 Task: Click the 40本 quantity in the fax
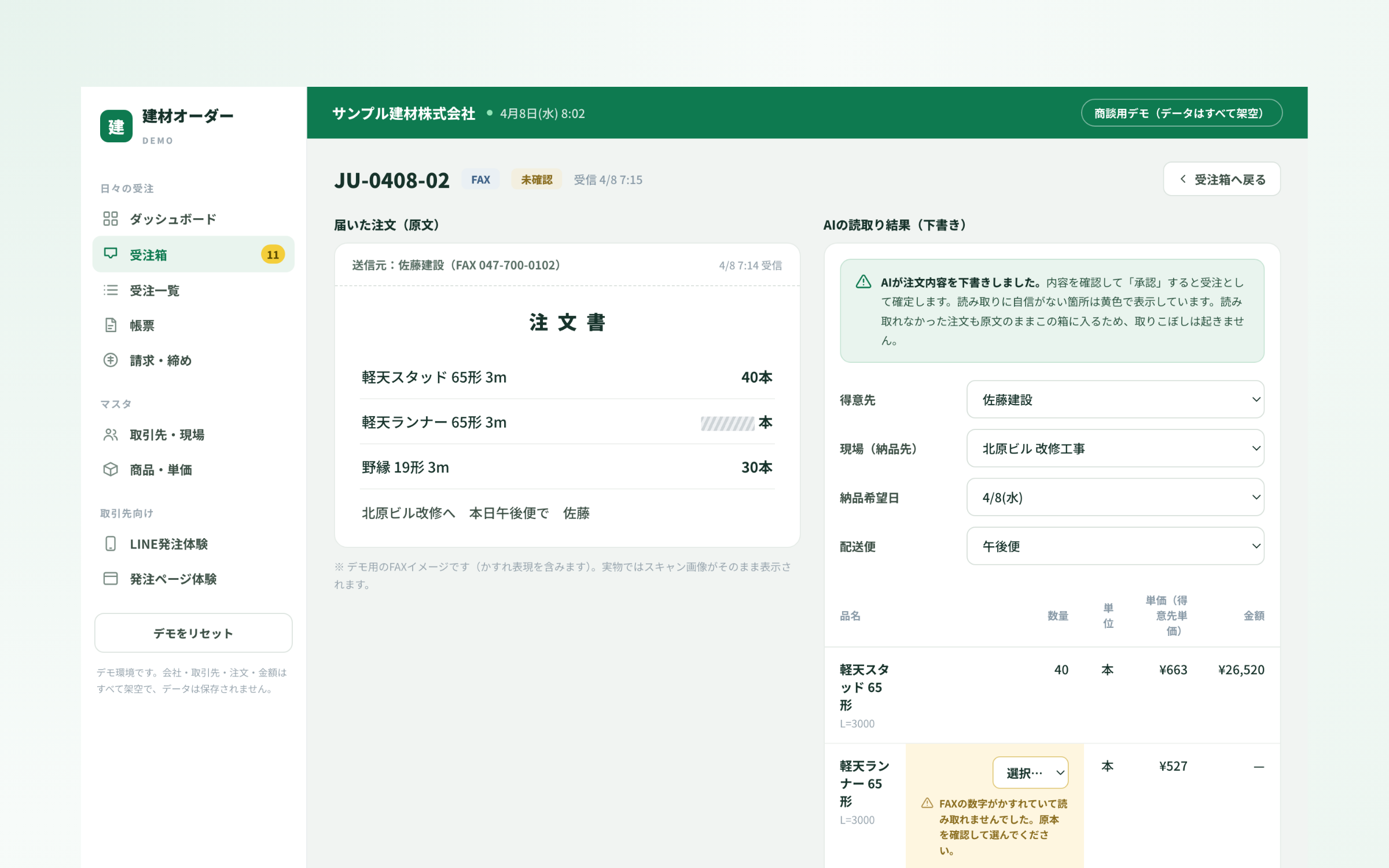756,377
